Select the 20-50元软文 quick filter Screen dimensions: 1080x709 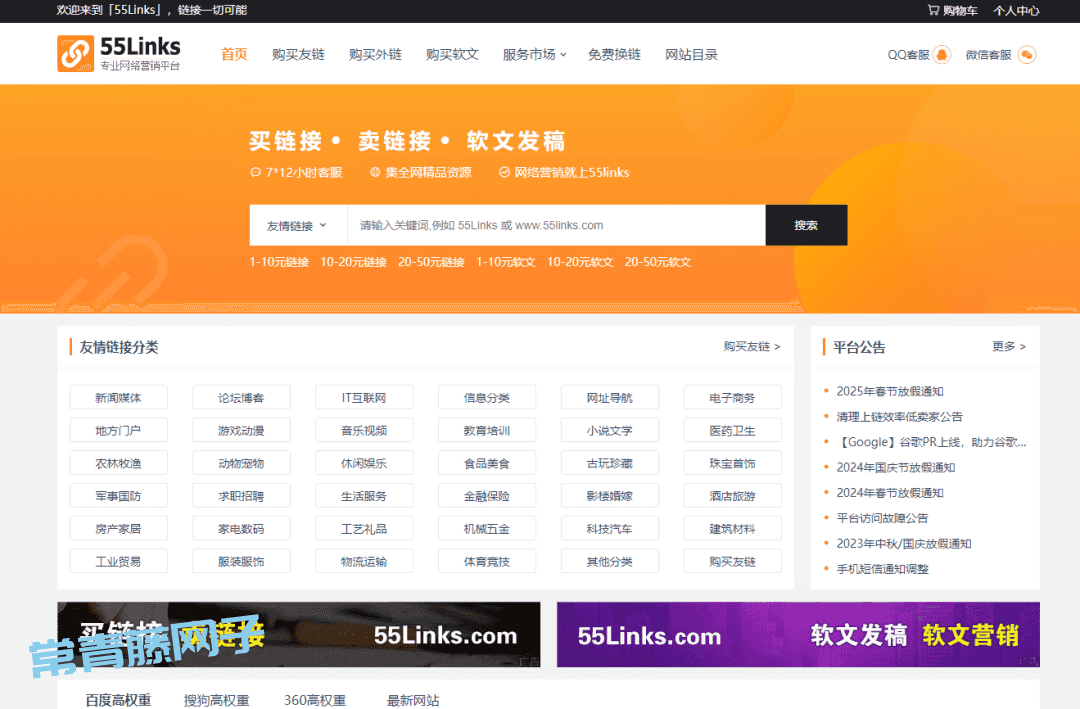[658, 262]
